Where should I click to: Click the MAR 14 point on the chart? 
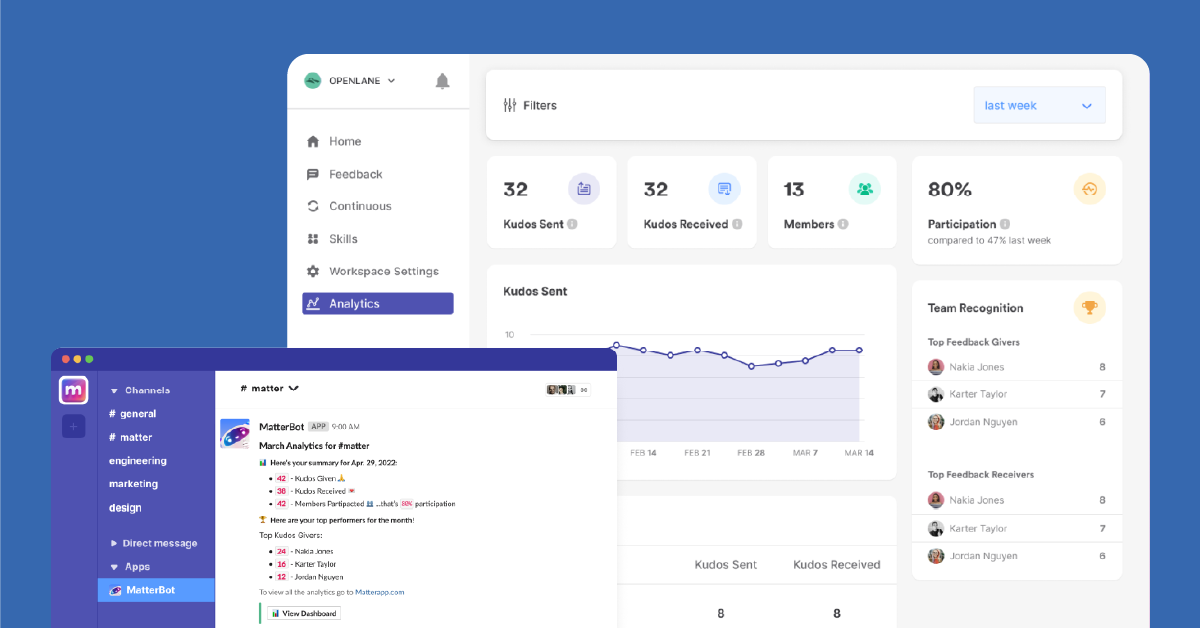pos(859,350)
